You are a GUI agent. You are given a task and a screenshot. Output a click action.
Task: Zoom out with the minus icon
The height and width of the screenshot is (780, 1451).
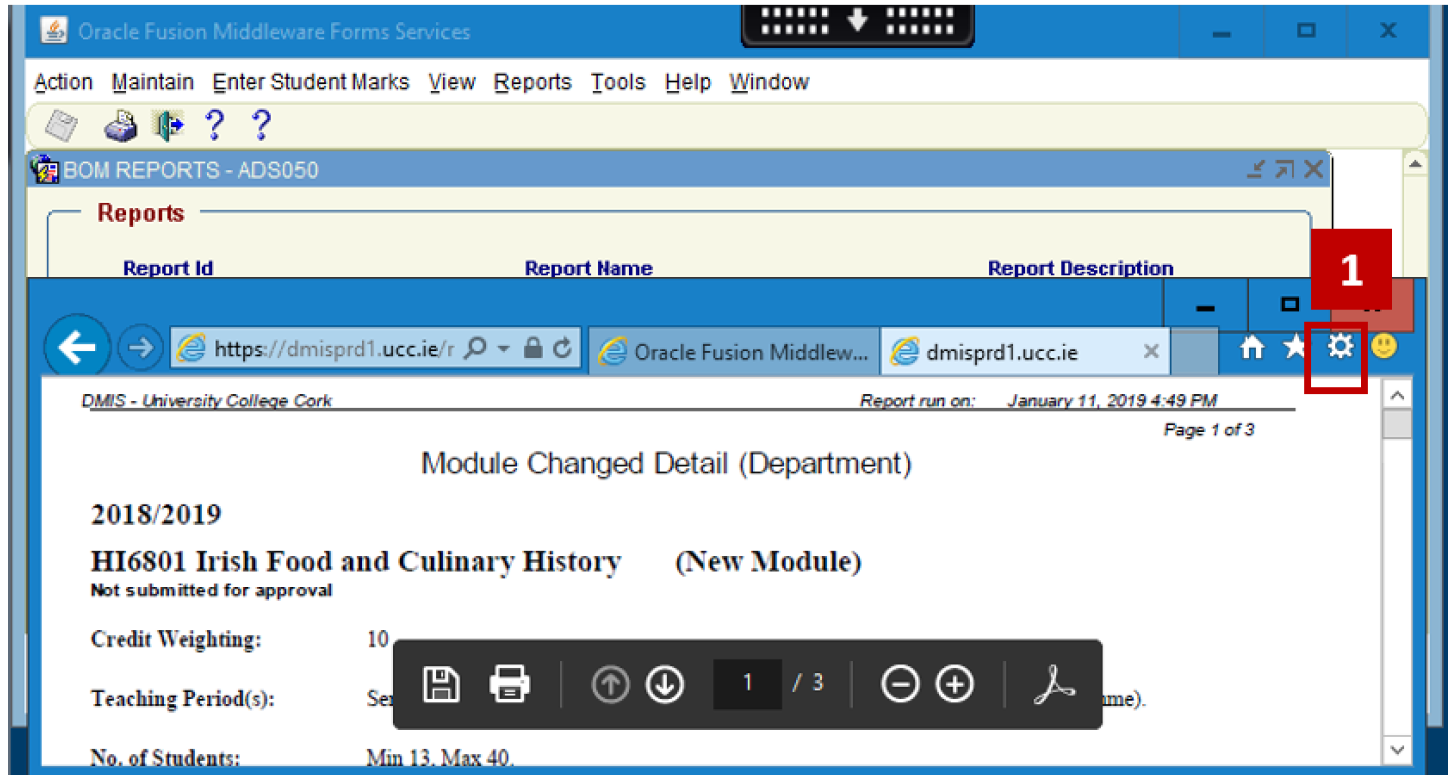899,685
